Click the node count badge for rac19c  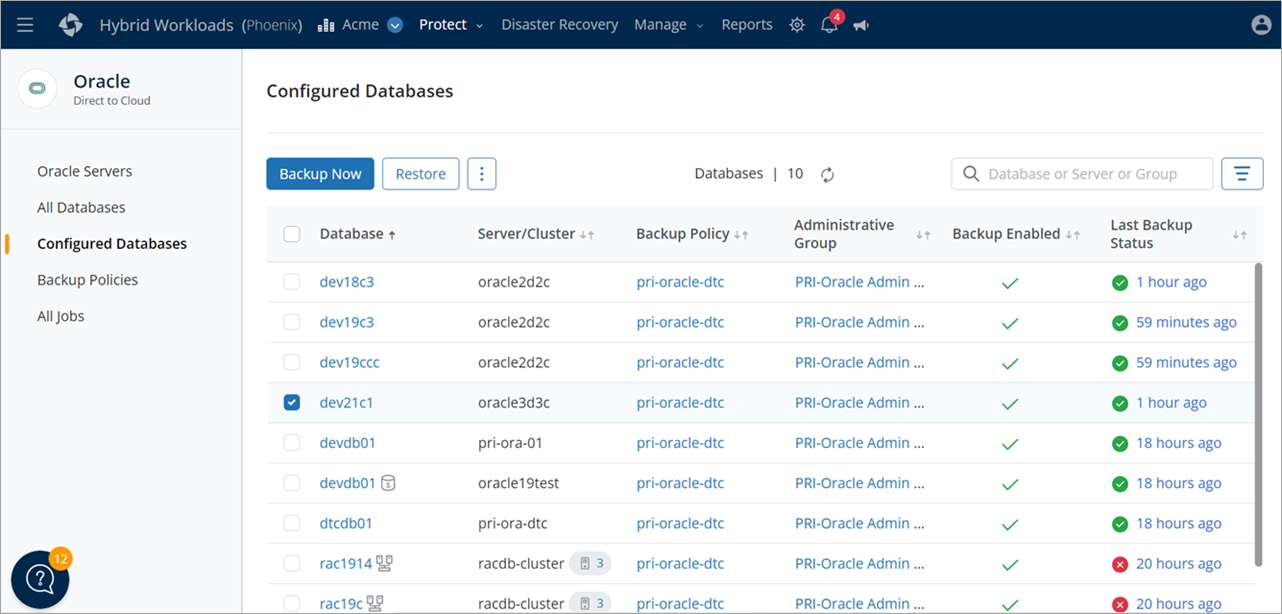pyautogui.click(x=590, y=603)
